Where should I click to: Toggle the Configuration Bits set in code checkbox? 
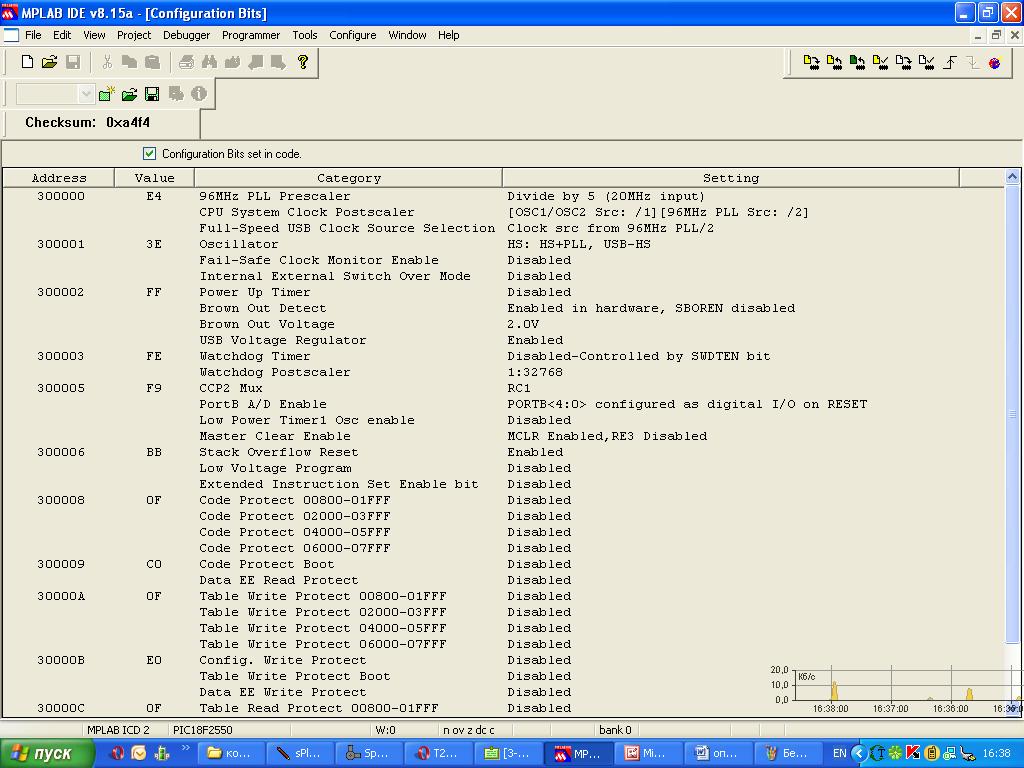[150, 153]
